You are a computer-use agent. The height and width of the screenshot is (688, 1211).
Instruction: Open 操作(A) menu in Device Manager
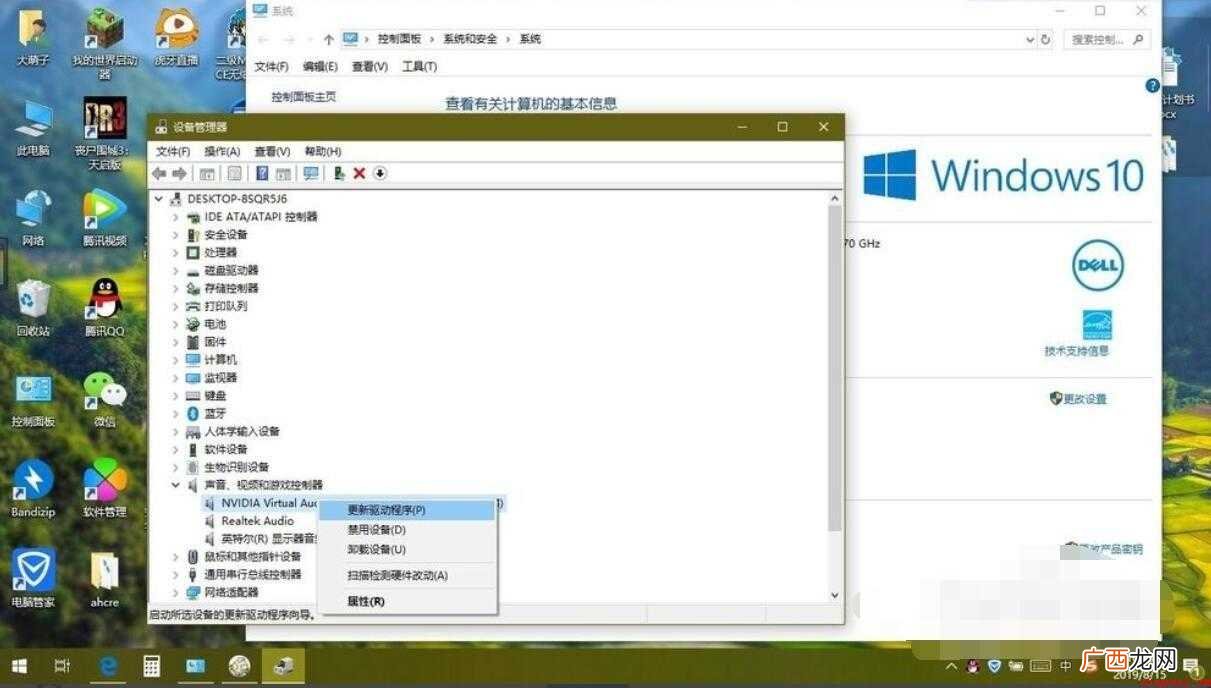222,151
